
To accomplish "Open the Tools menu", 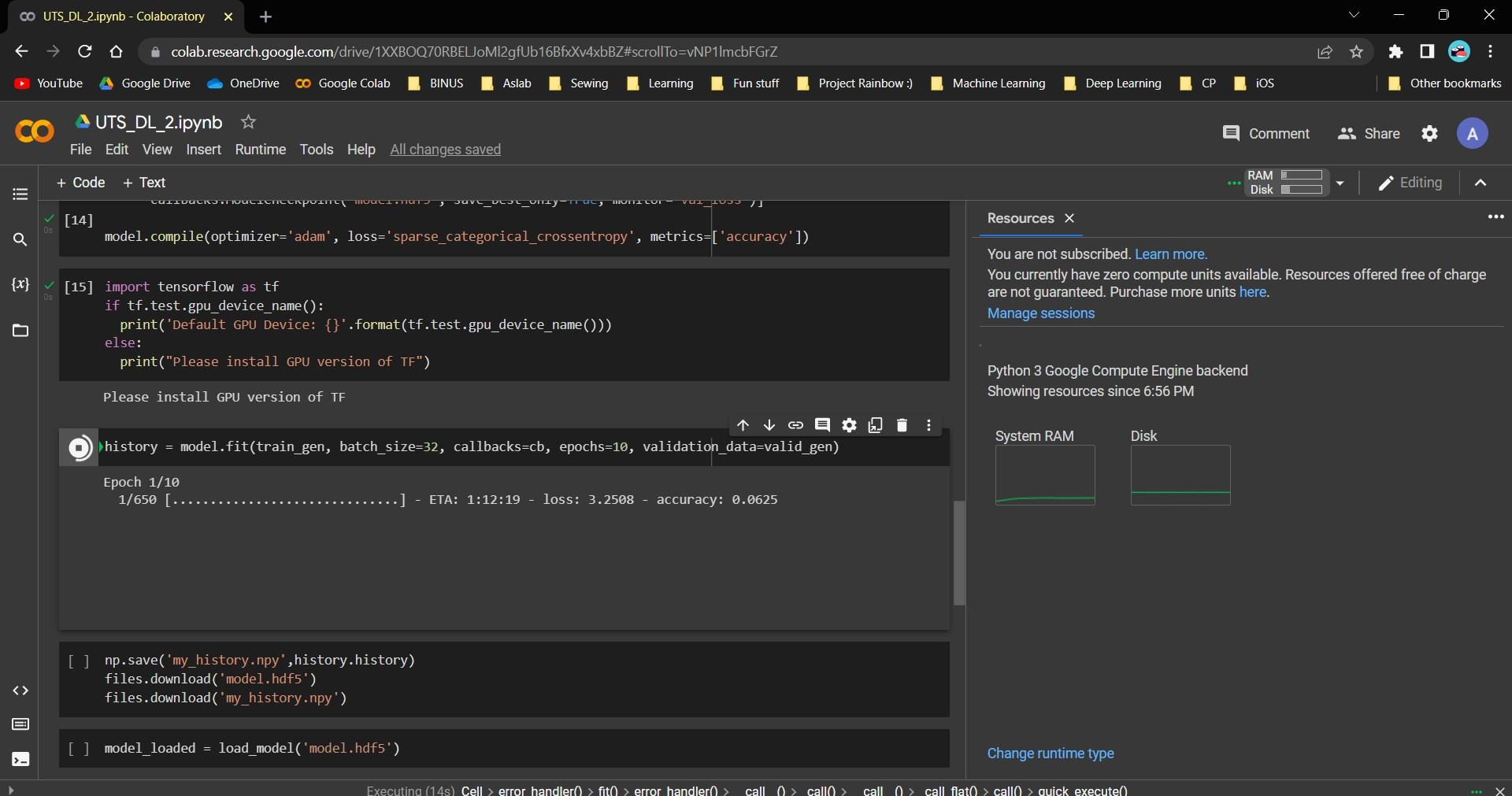I will 317,150.
